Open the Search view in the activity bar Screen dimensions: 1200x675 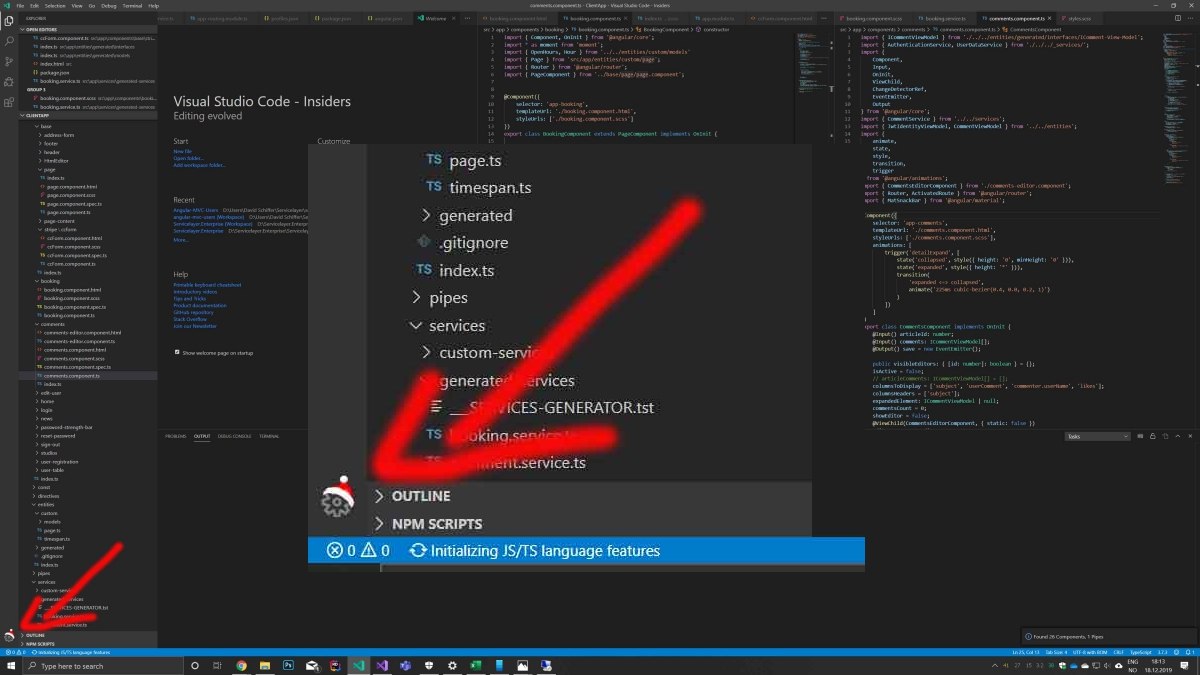pos(9,40)
